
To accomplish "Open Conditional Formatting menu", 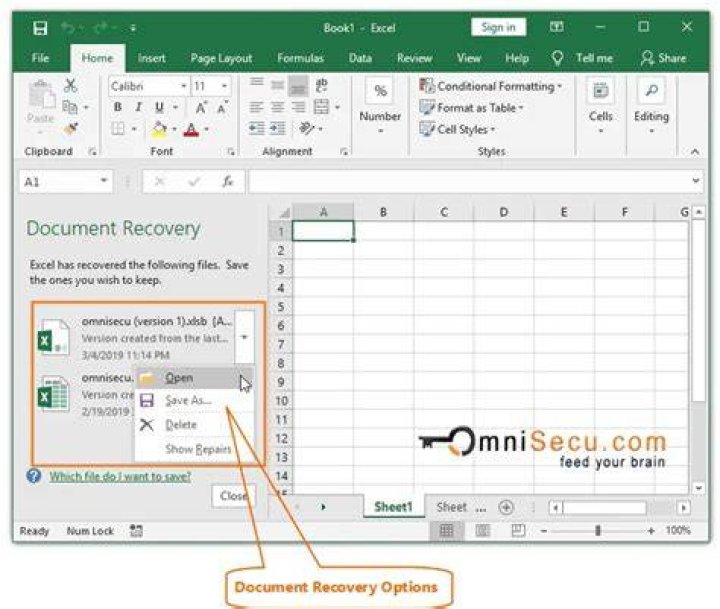I will 490,86.
